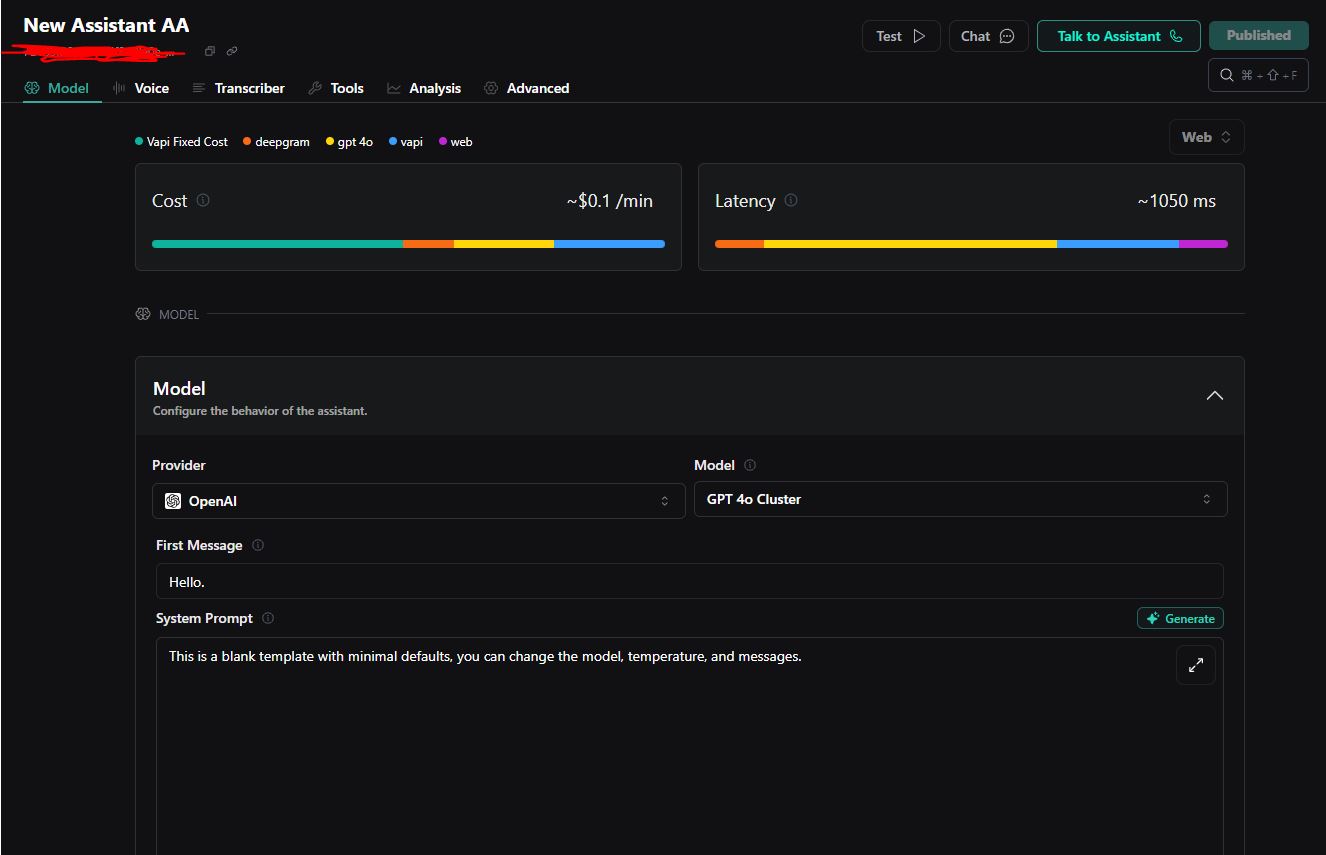The width and height of the screenshot is (1326, 855).
Task: Open the Web selector dropdown
Action: tap(1206, 137)
